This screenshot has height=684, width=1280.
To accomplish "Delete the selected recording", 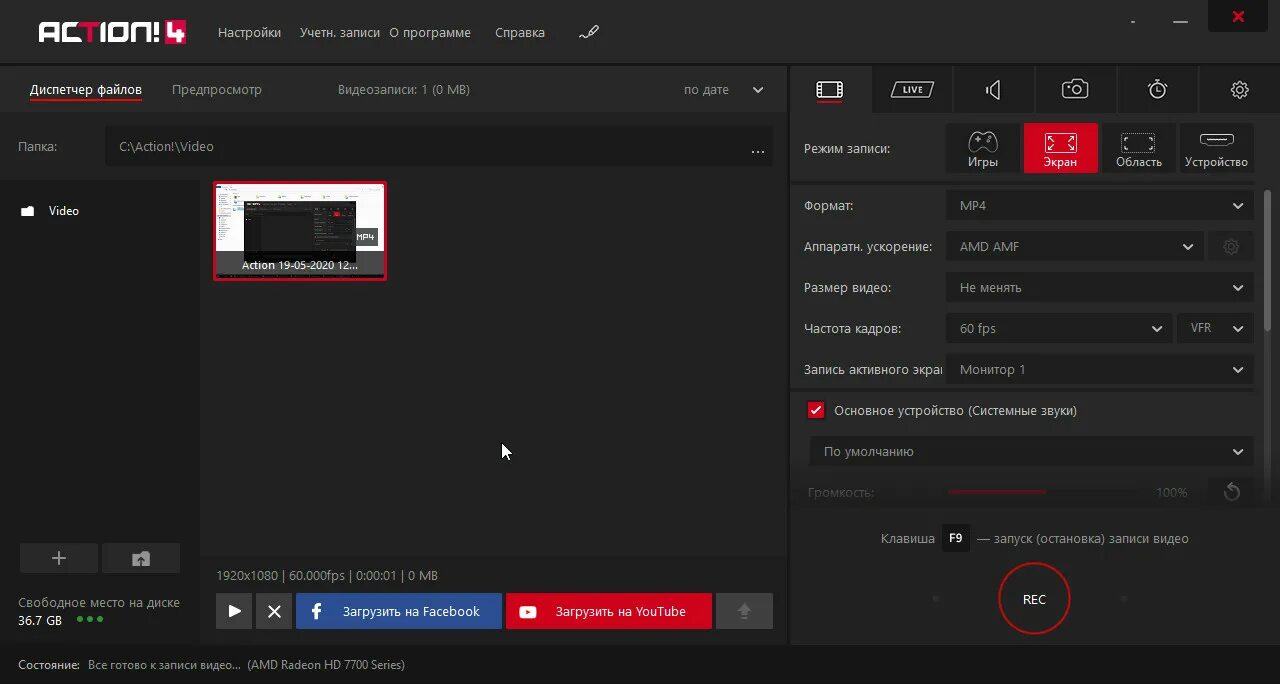I will point(274,611).
